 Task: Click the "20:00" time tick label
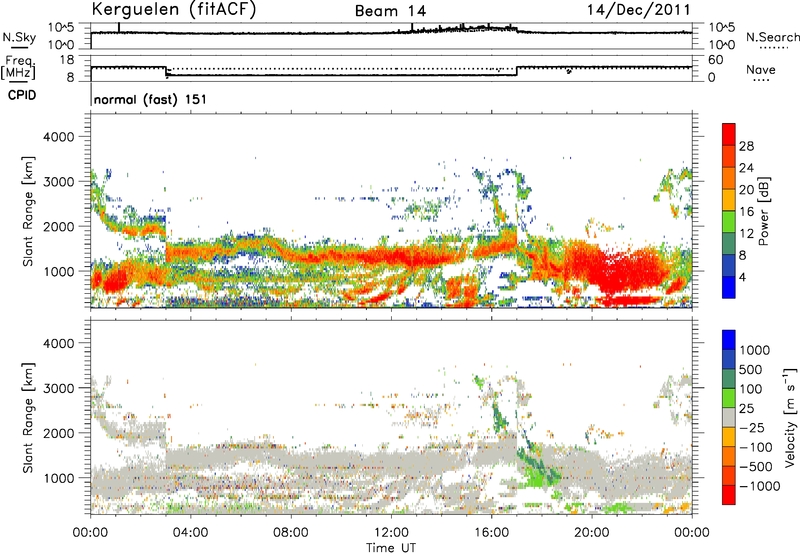591,533
